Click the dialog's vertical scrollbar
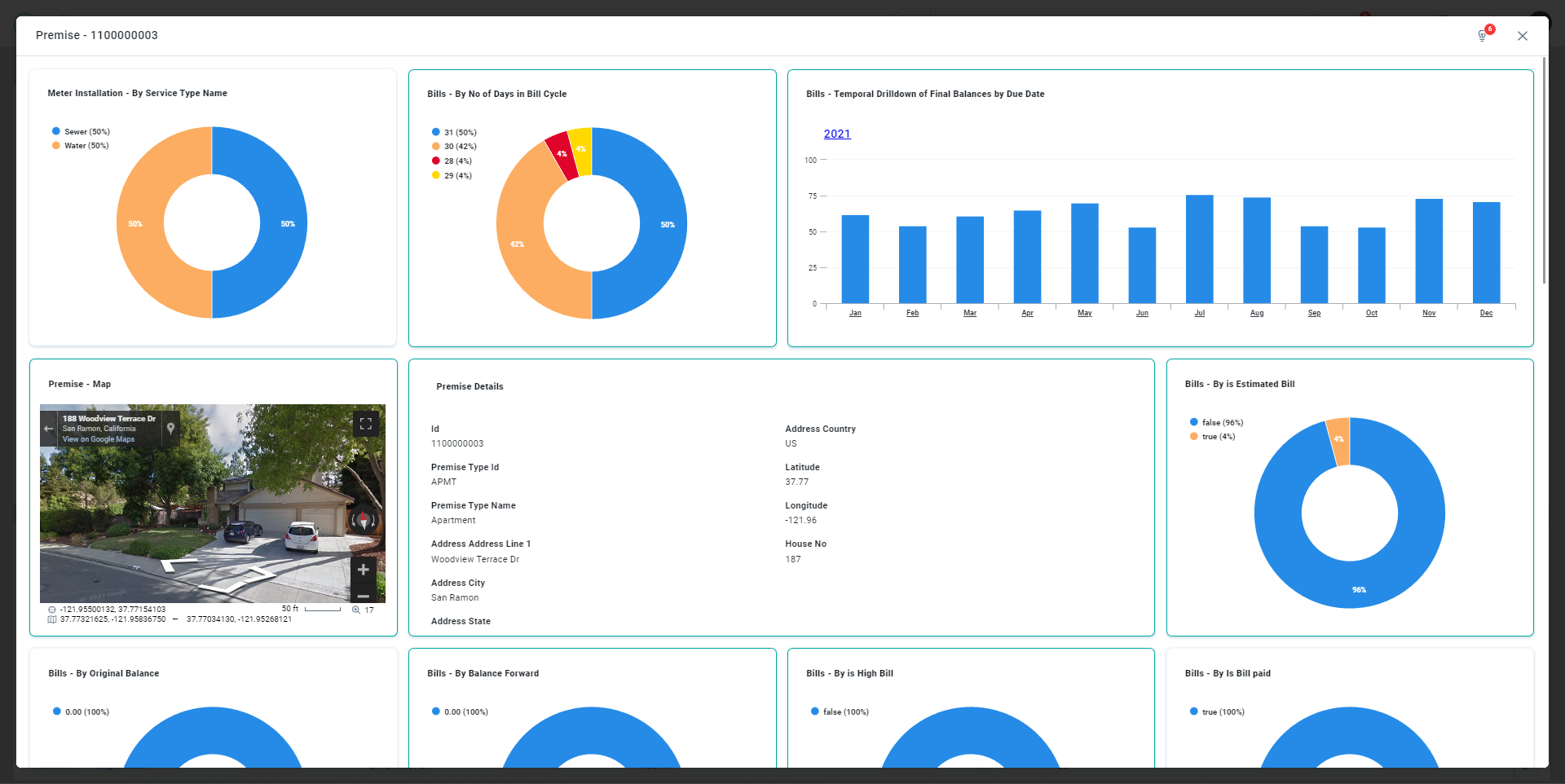Image resolution: width=1565 pixels, height=784 pixels. click(x=1544, y=171)
